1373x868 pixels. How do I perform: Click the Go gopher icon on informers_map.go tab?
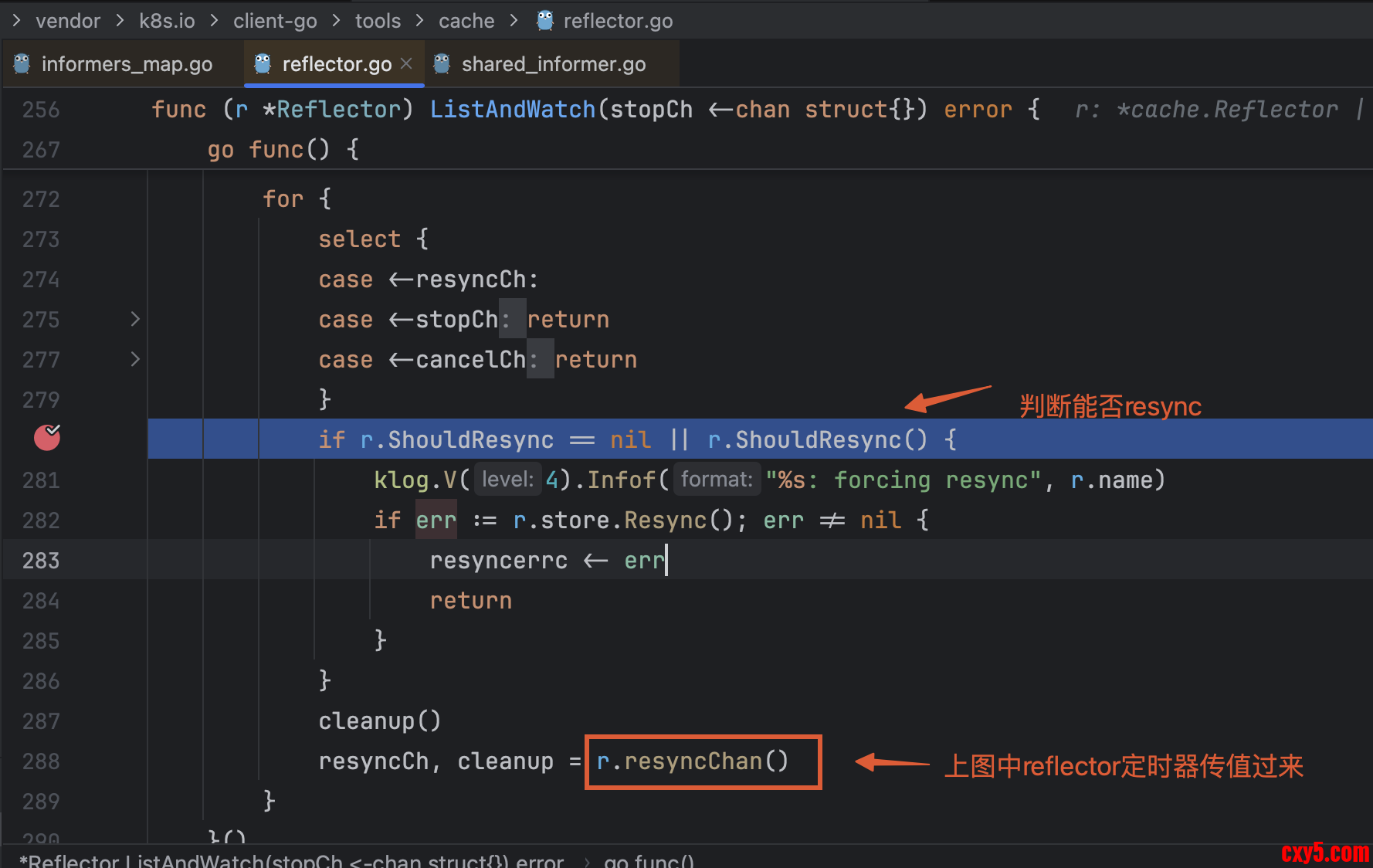(22, 64)
